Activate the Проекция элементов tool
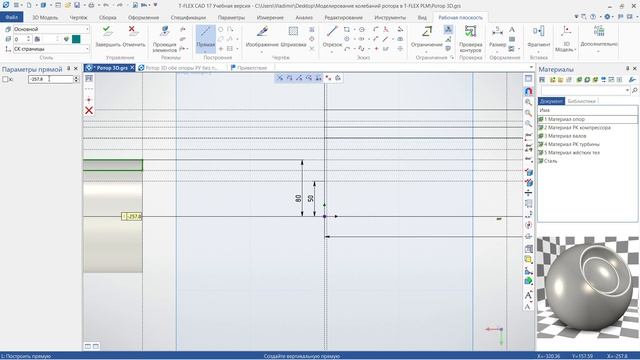The width and height of the screenshot is (640, 360). tap(164, 39)
